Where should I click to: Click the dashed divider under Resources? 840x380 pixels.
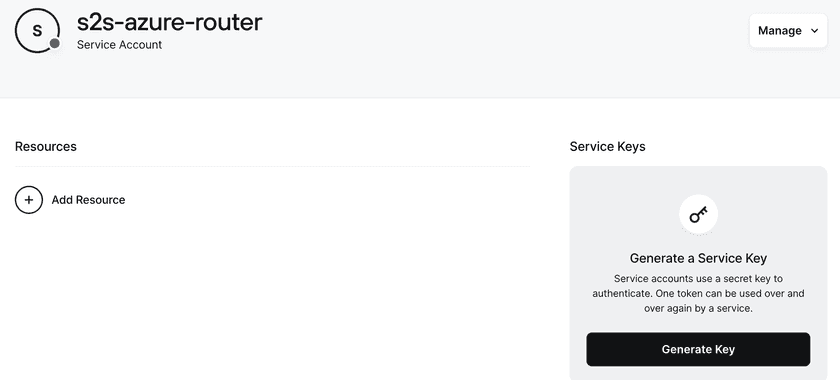coord(272,167)
